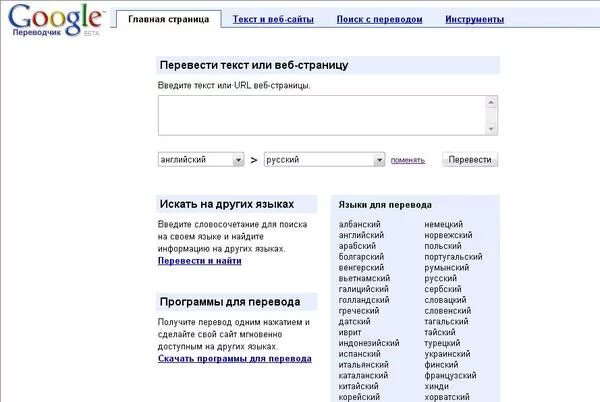This screenshot has height=402, width=600.
Task: Click вьетнамский in the language list
Action: (x=364, y=278)
